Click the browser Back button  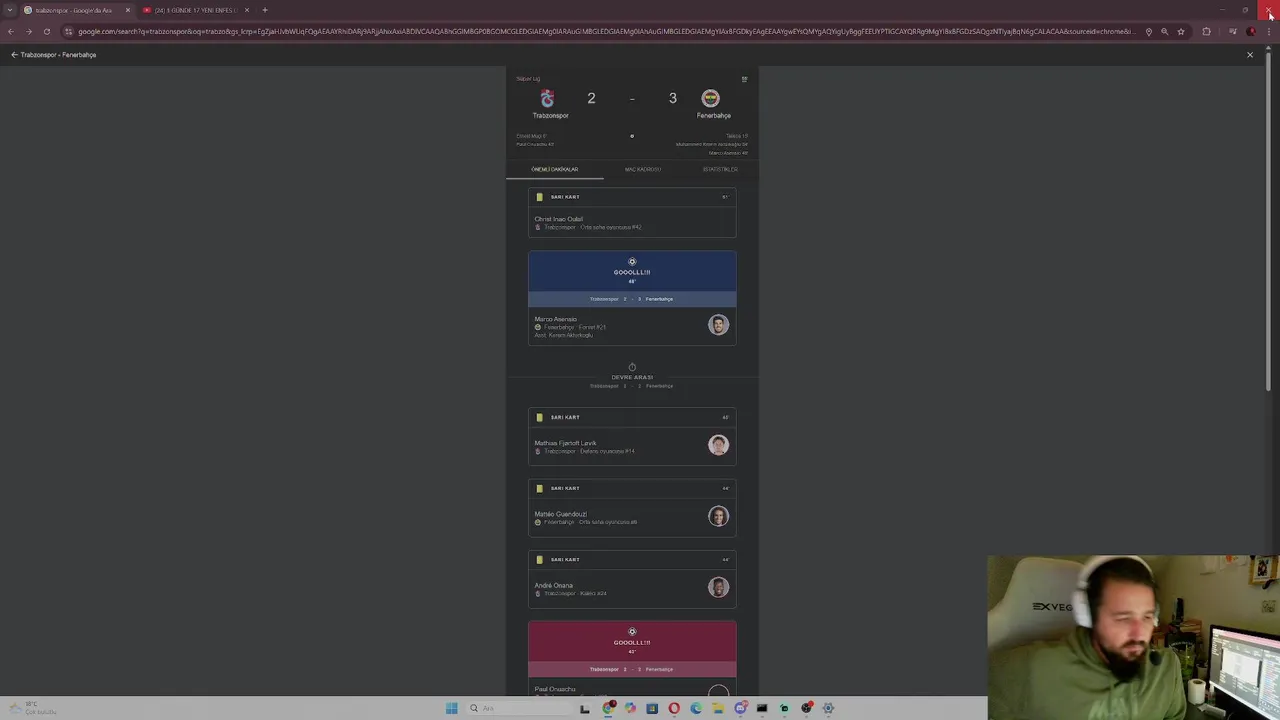11,31
